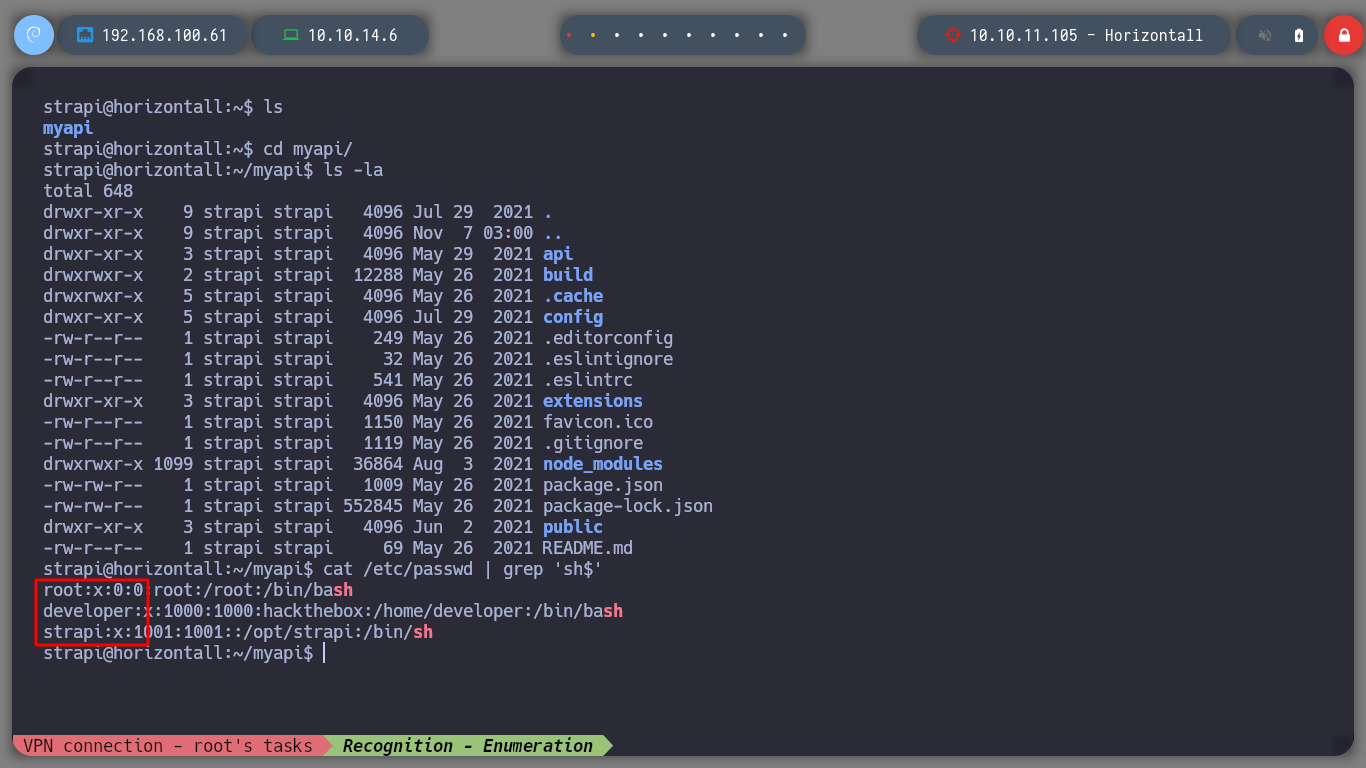Image resolution: width=1366 pixels, height=768 pixels.
Task: Click the 36864 size value
Action: (x=378, y=464)
